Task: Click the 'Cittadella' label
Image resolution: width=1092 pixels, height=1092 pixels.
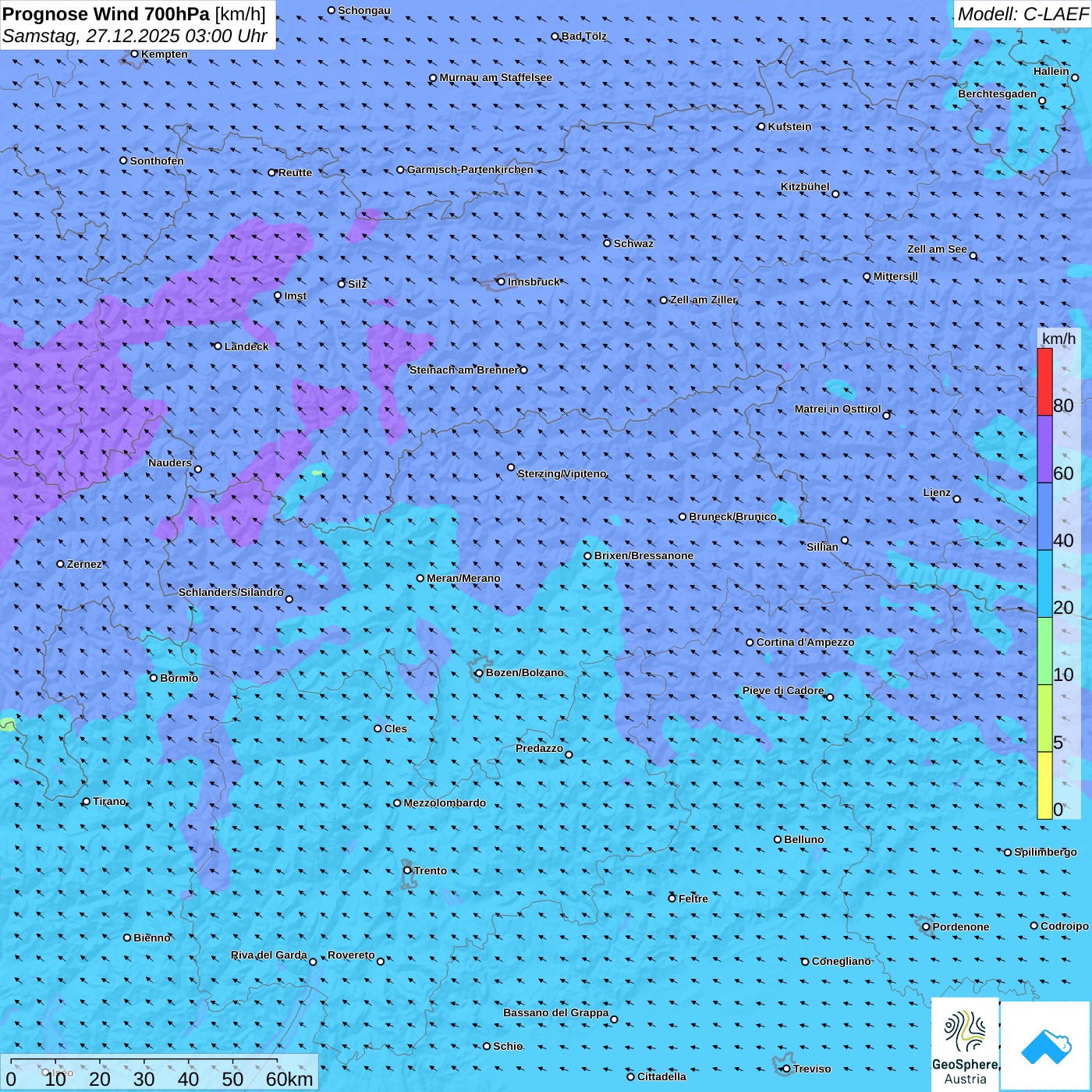Action: 661,1076
